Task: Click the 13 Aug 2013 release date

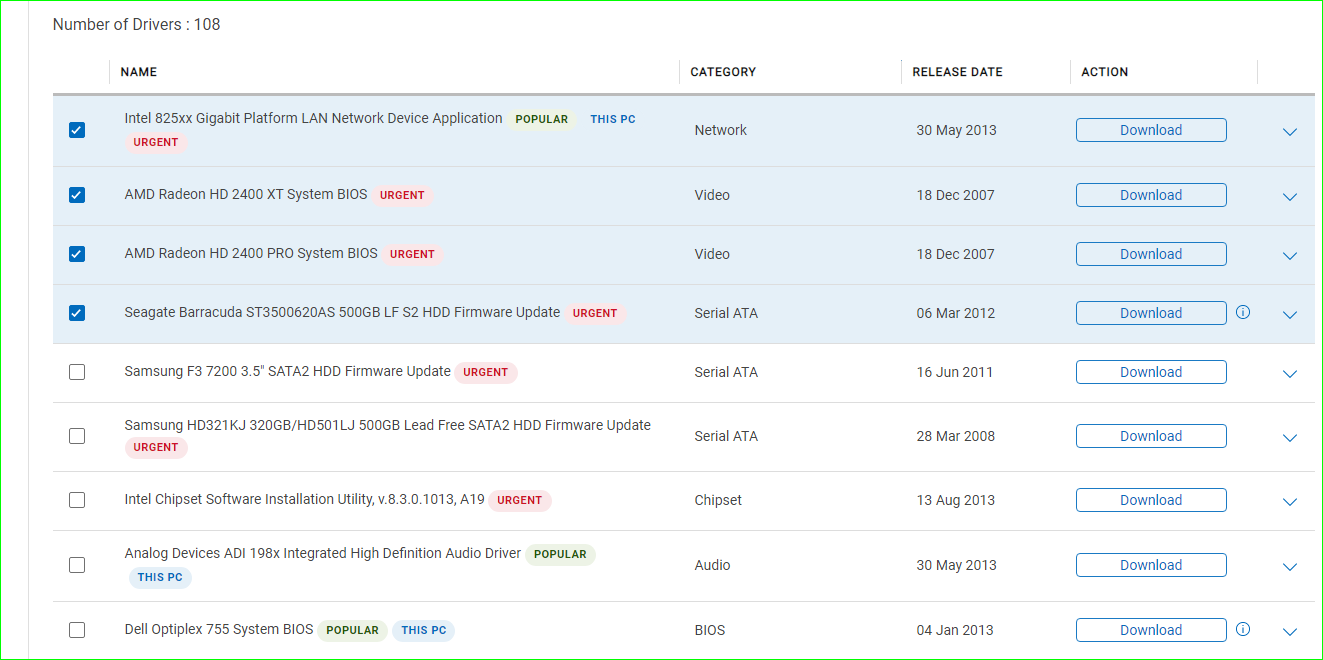Action: pos(956,500)
